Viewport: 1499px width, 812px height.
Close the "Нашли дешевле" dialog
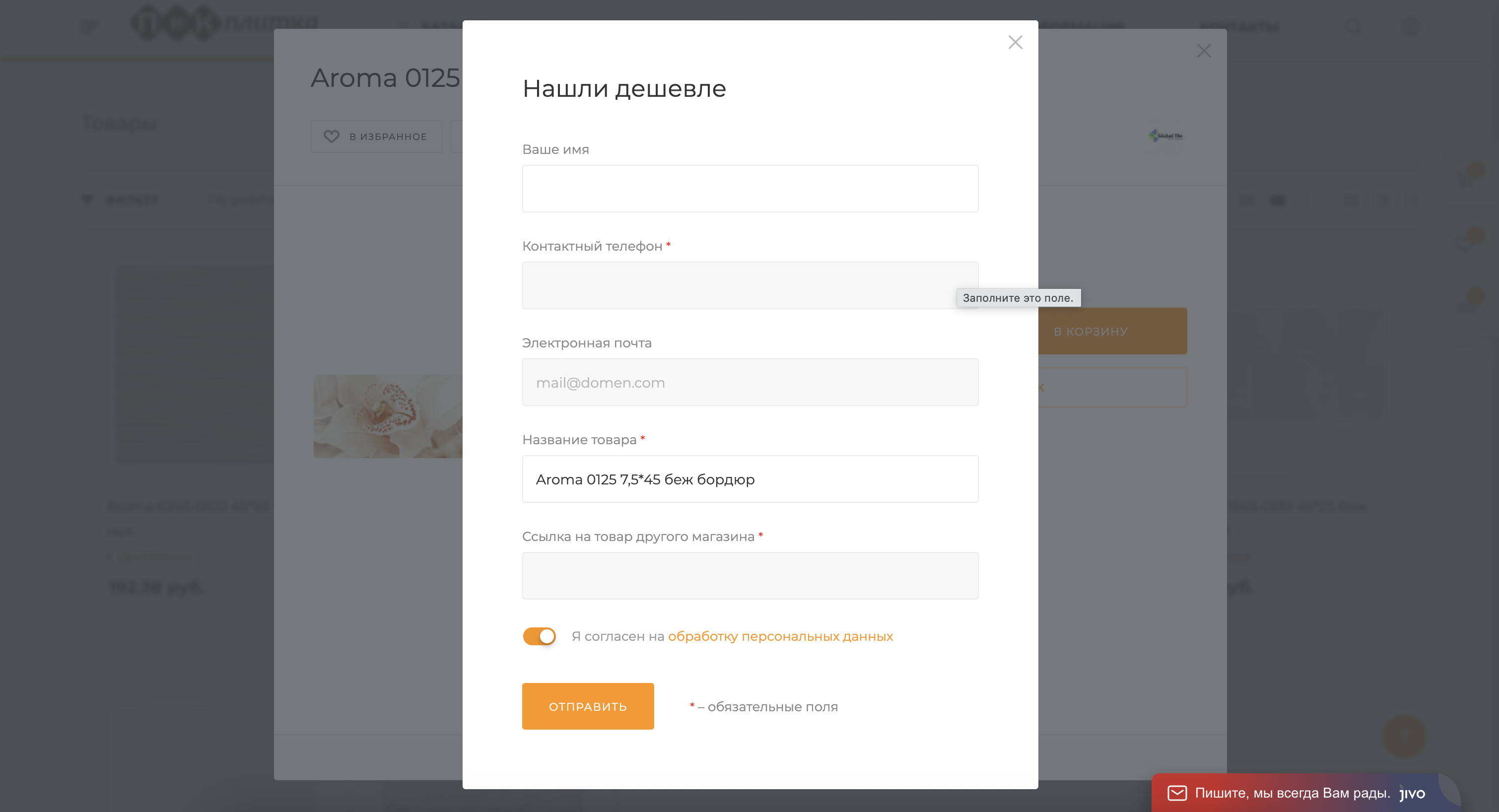click(x=1015, y=42)
